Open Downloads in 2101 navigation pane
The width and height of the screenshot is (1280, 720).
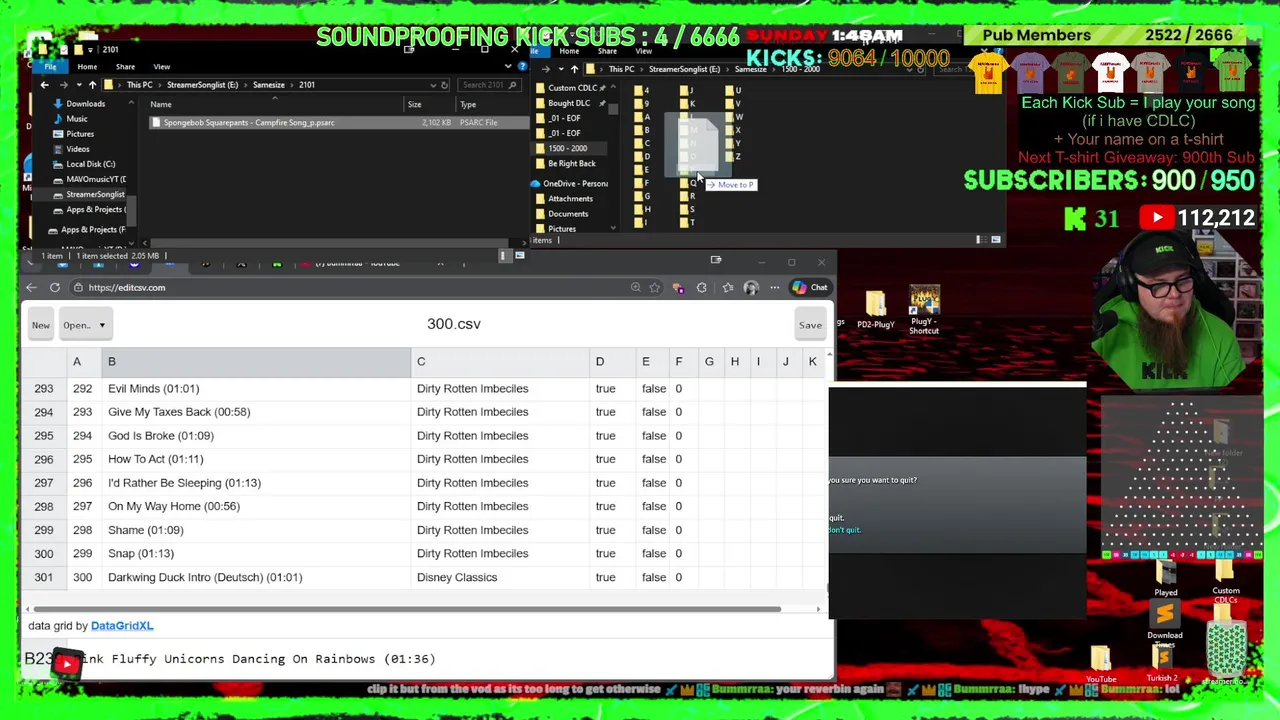[85, 104]
